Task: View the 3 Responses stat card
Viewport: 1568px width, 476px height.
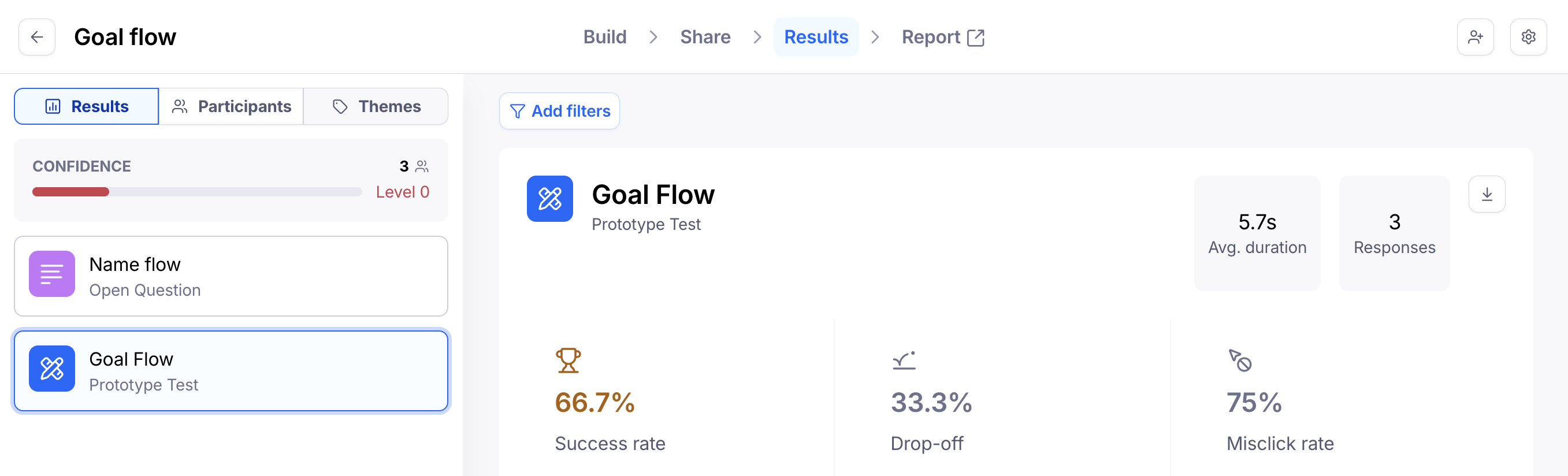Action: [x=1394, y=233]
